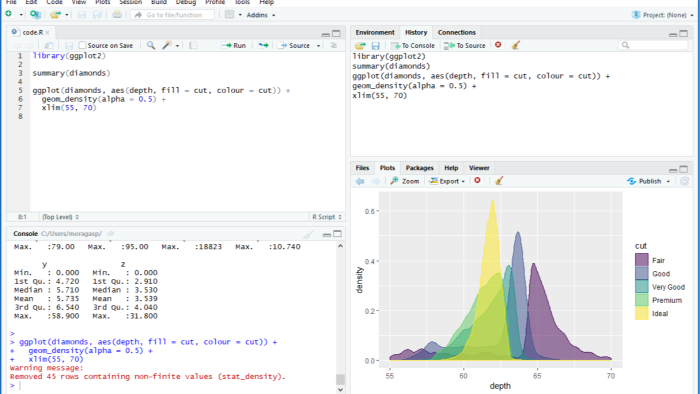Viewport: 700px width, 394px height.
Task: Click the Ideal yellow legend swatch
Action: [x=642, y=313]
